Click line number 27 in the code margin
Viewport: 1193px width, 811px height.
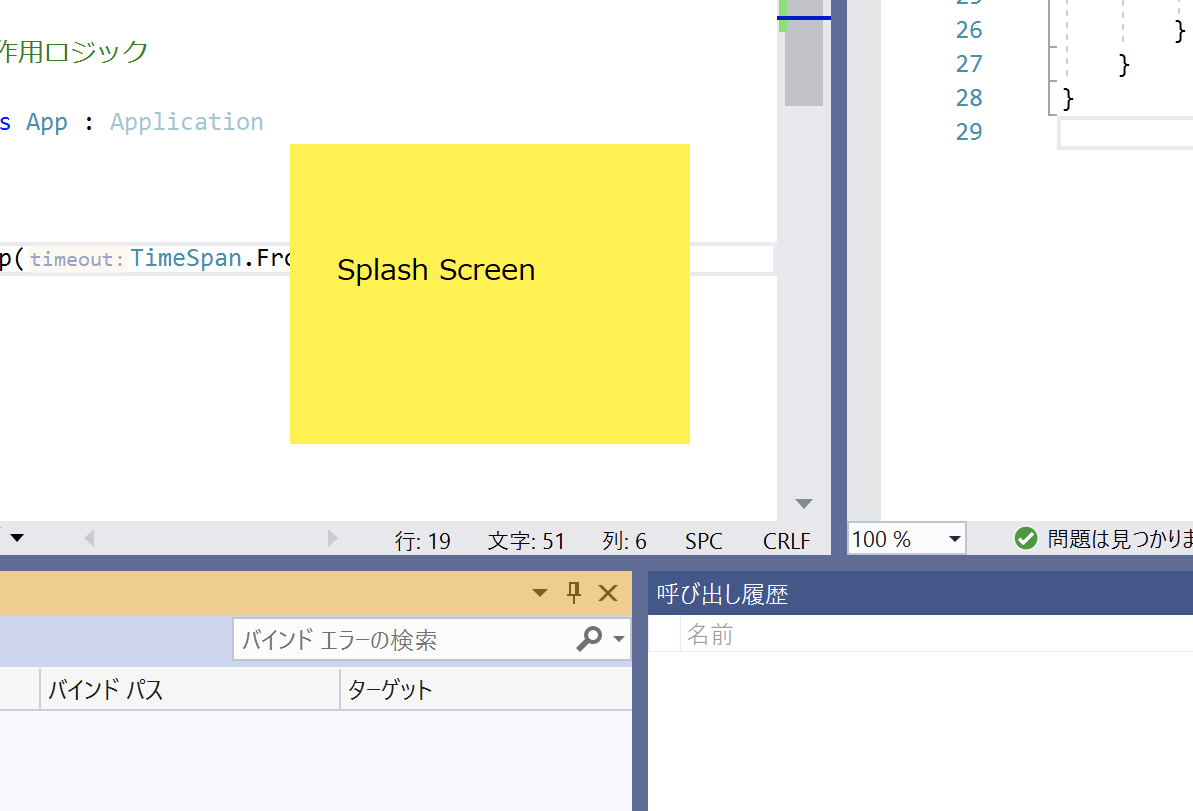click(x=968, y=63)
